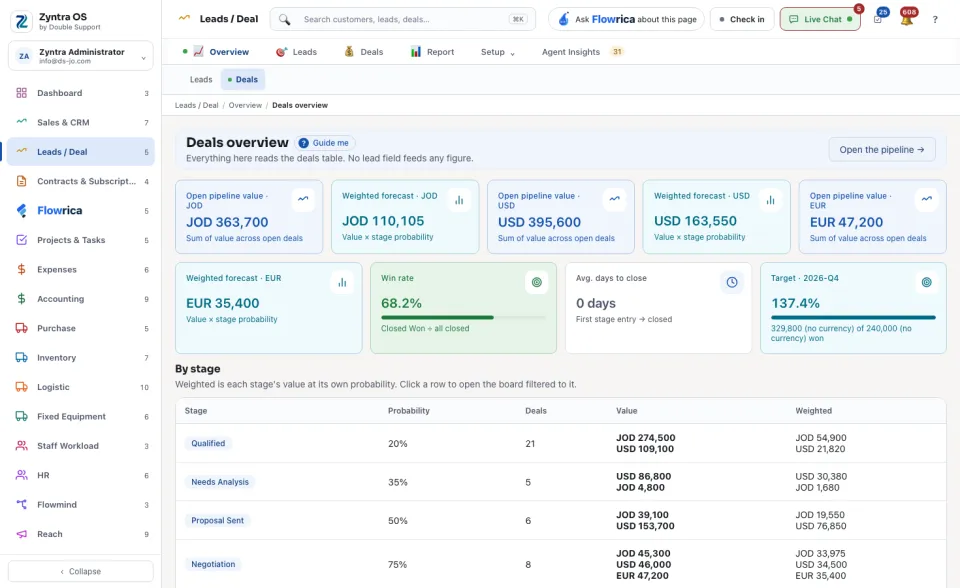The width and height of the screenshot is (960, 588).
Task: Open the Needs Analysis stage row
Action: point(560,482)
